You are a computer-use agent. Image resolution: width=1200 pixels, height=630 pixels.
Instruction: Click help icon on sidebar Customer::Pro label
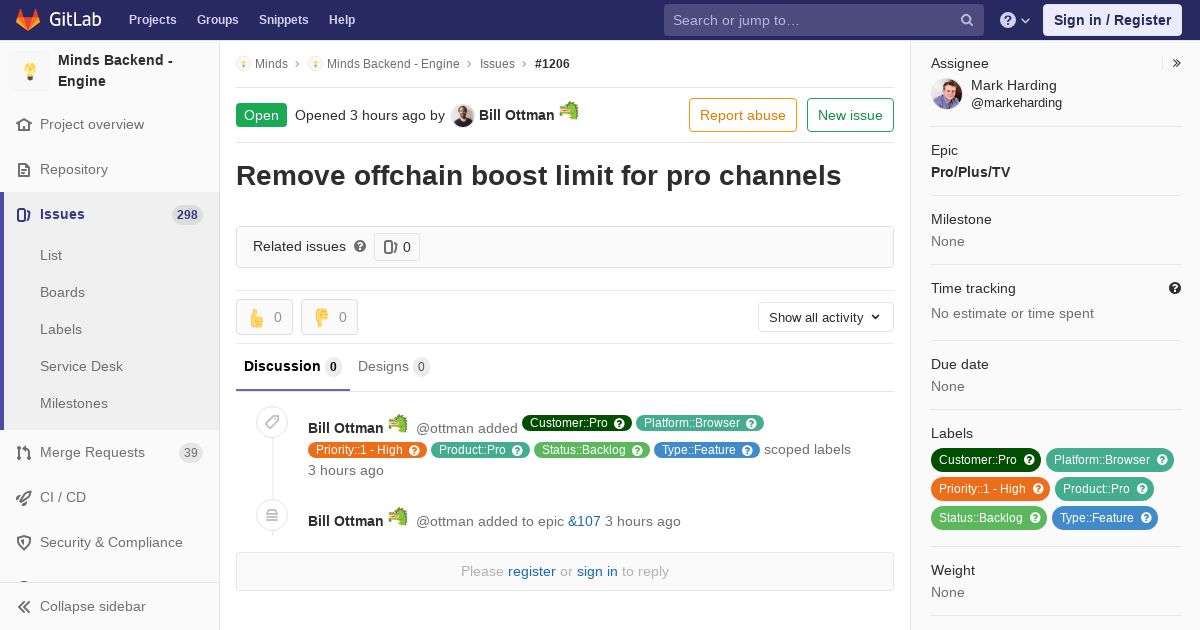pyautogui.click(x=1029, y=460)
